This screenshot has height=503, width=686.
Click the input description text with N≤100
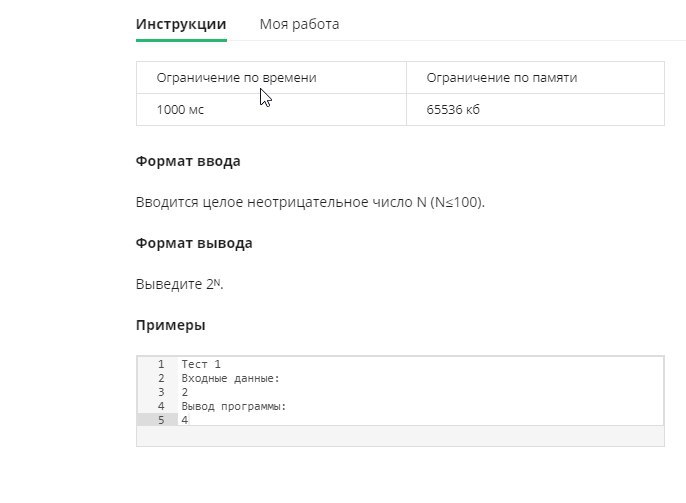[310, 202]
